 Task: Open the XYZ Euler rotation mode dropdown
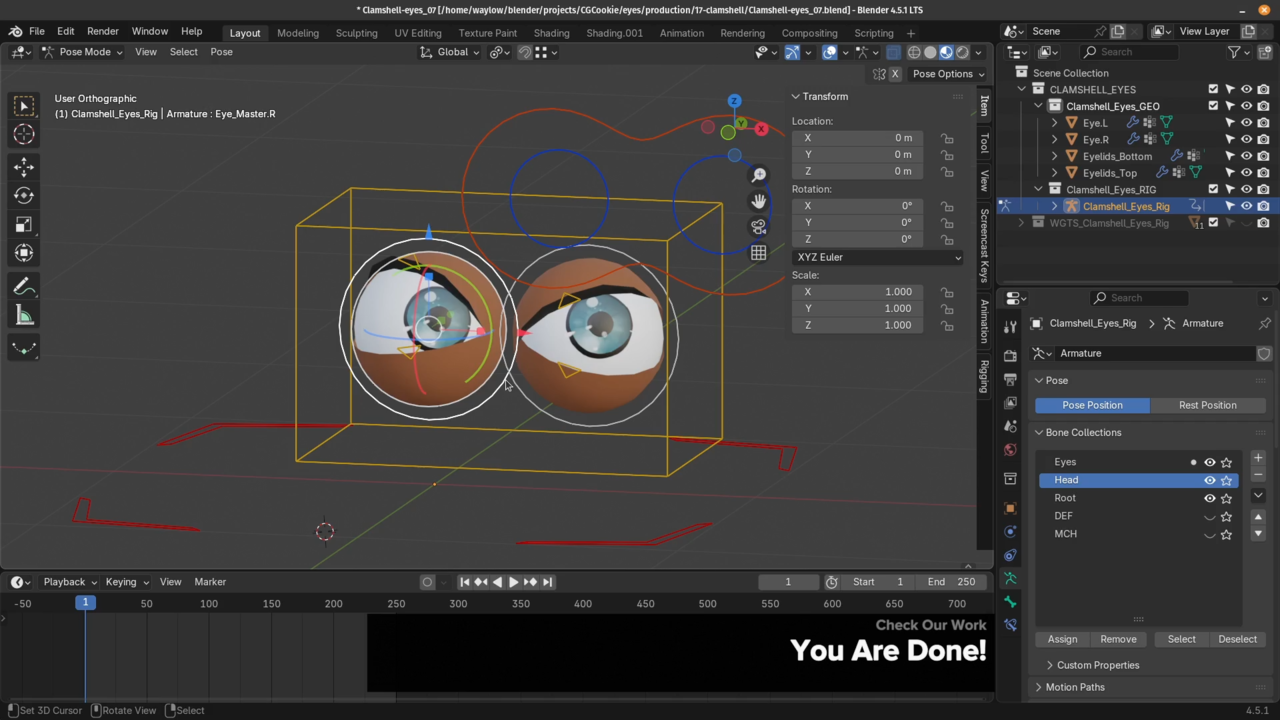point(878,257)
